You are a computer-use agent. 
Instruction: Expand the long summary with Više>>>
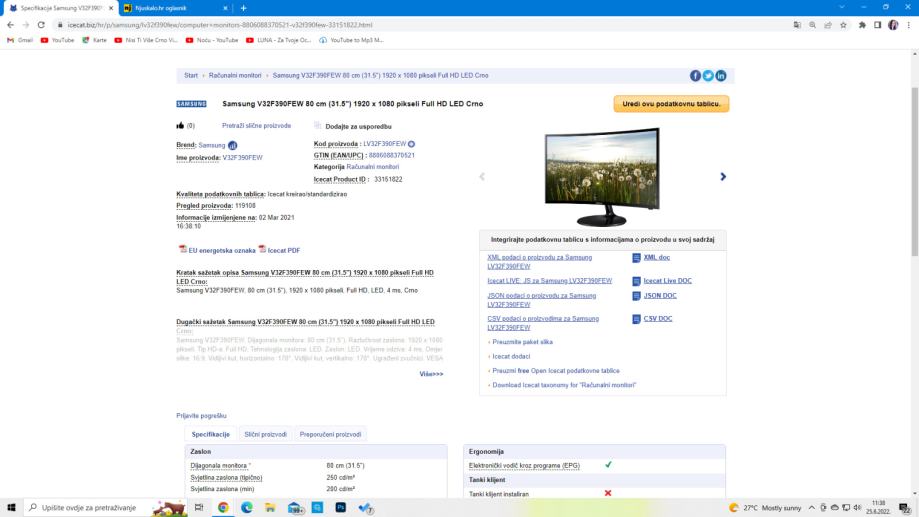(431, 374)
